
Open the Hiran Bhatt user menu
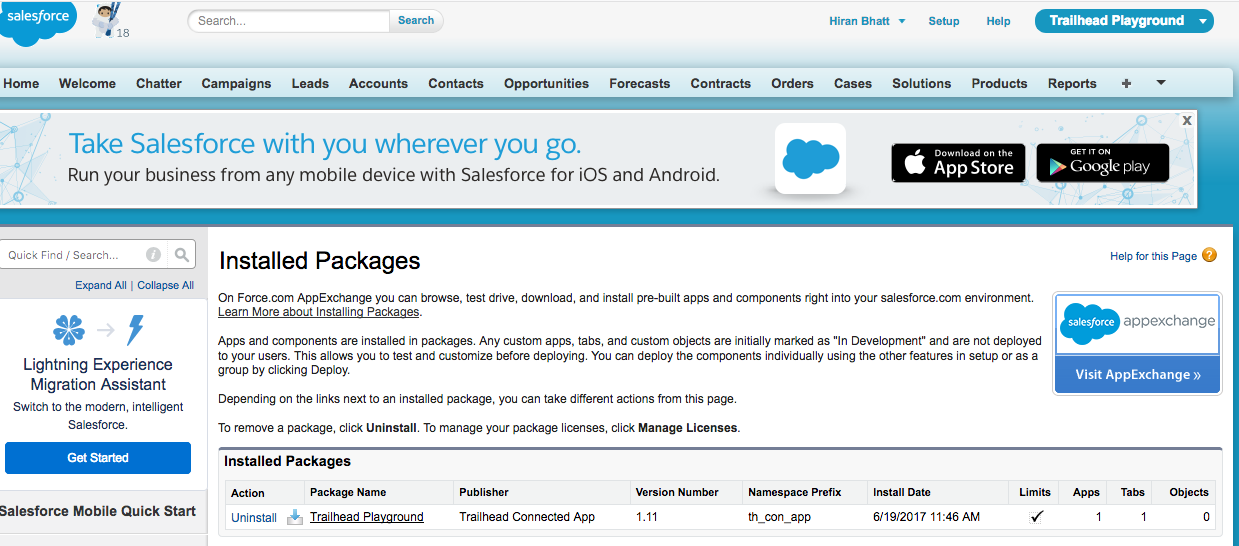click(867, 21)
